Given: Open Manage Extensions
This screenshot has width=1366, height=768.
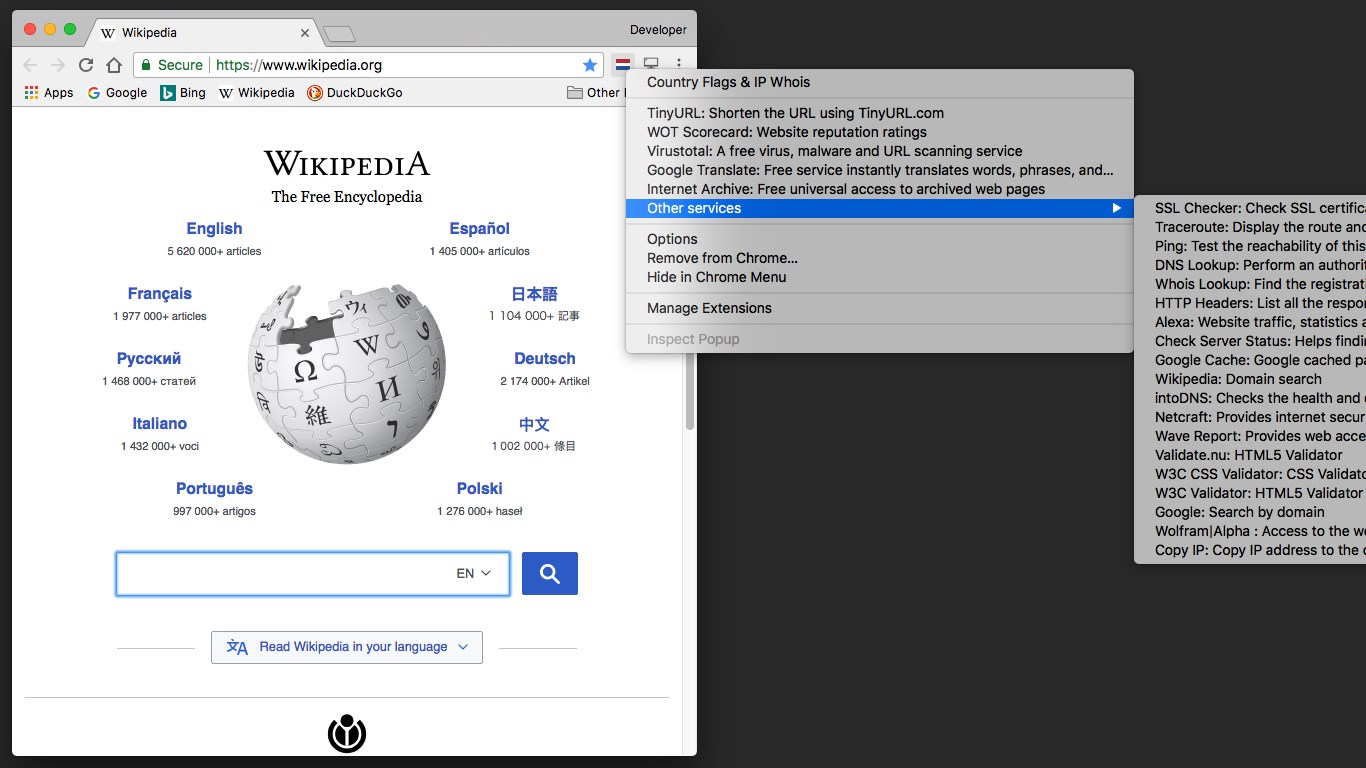Looking at the screenshot, I should pyautogui.click(x=880, y=308).
